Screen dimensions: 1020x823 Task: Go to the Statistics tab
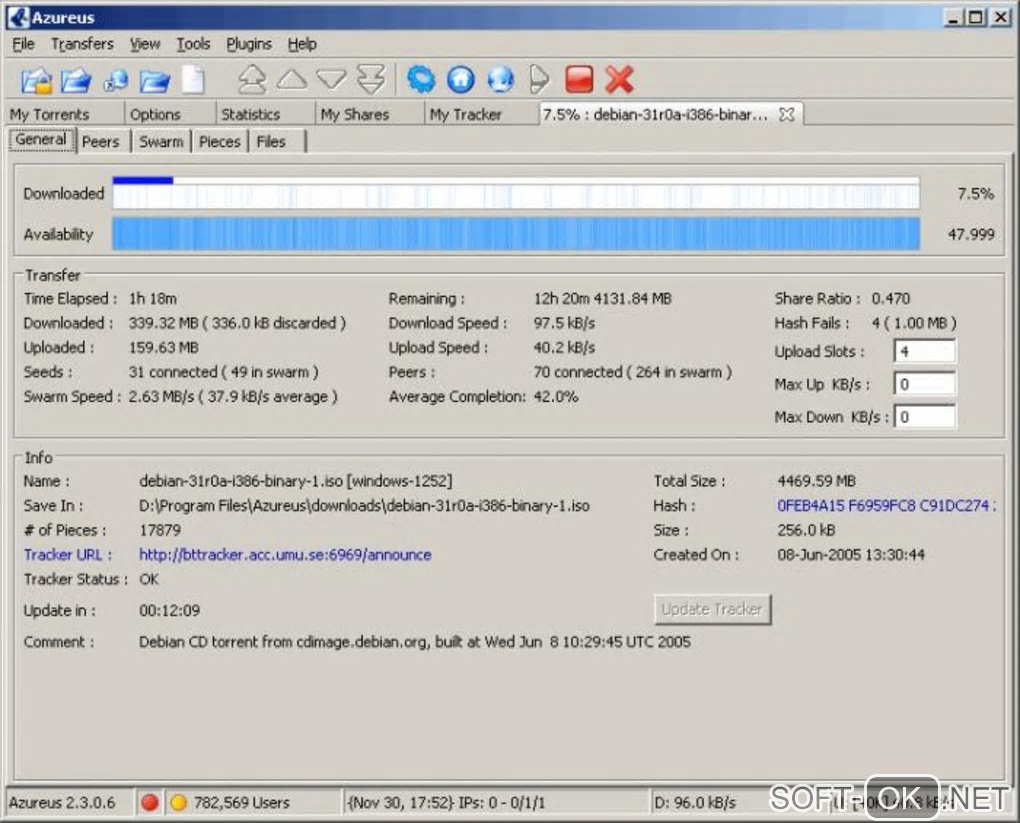pyautogui.click(x=250, y=114)
